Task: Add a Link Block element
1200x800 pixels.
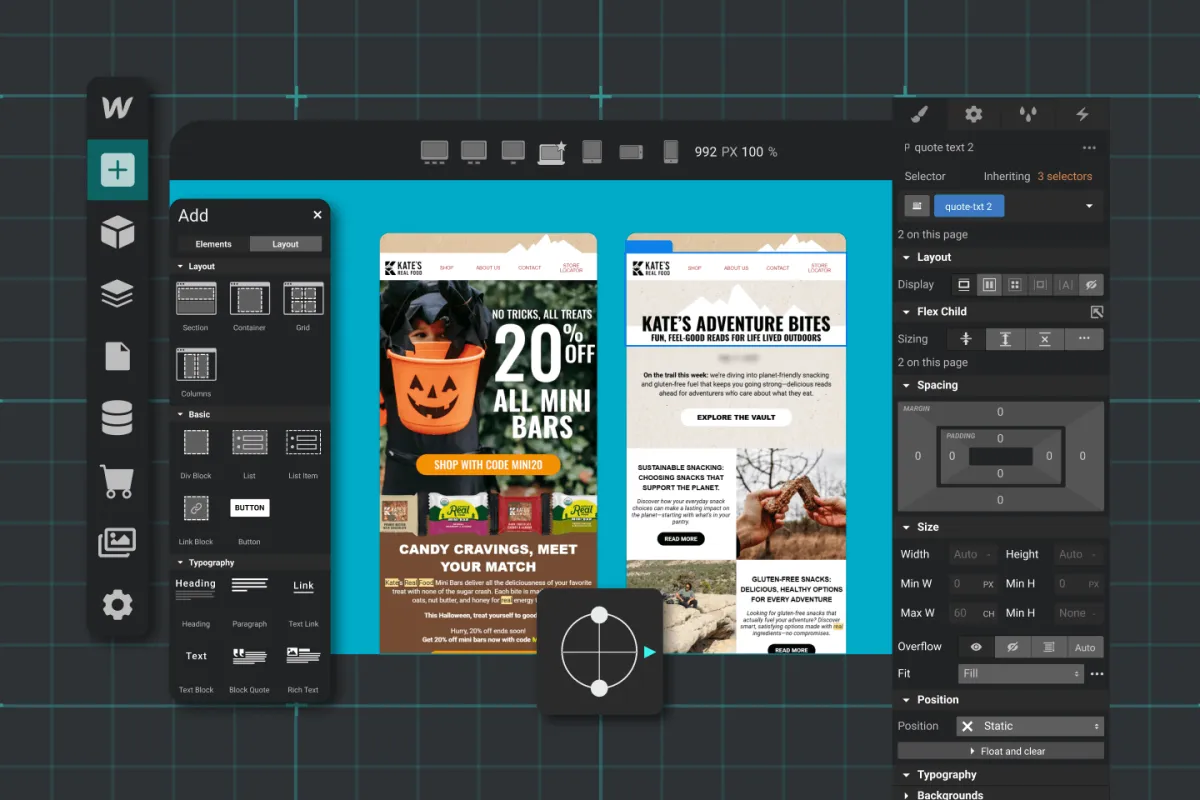Action: click(x=196, y=508)
